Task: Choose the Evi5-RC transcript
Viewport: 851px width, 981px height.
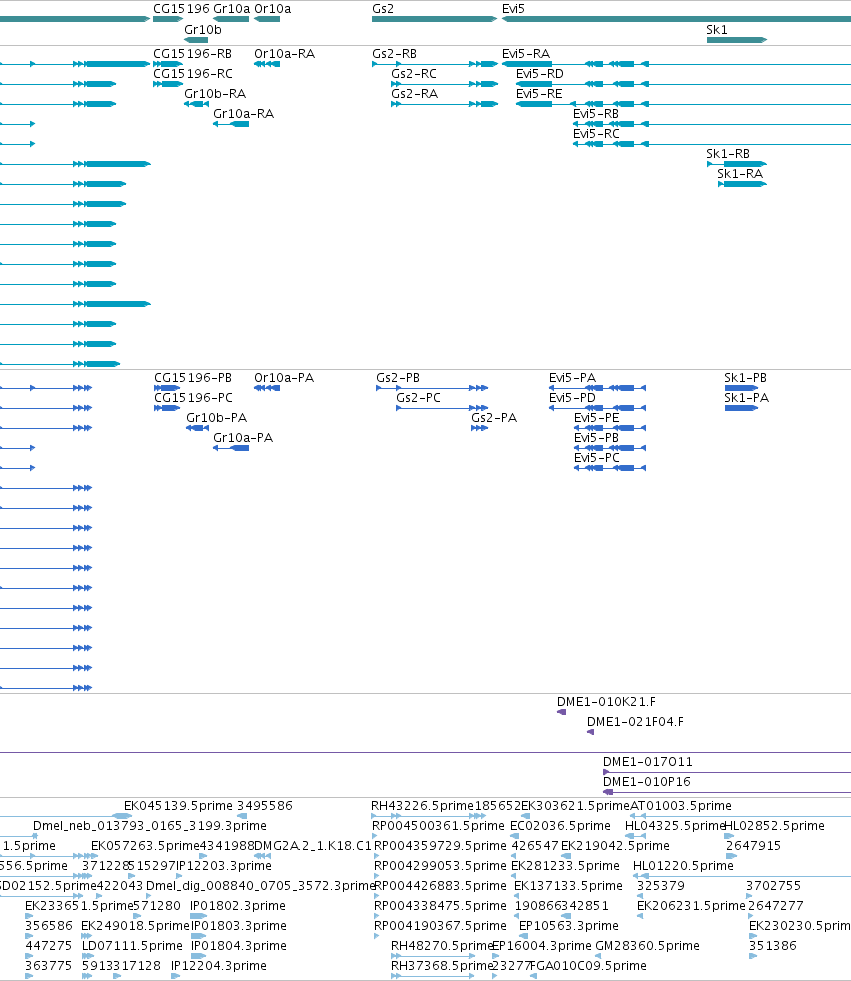Action: tap(596, 134)
